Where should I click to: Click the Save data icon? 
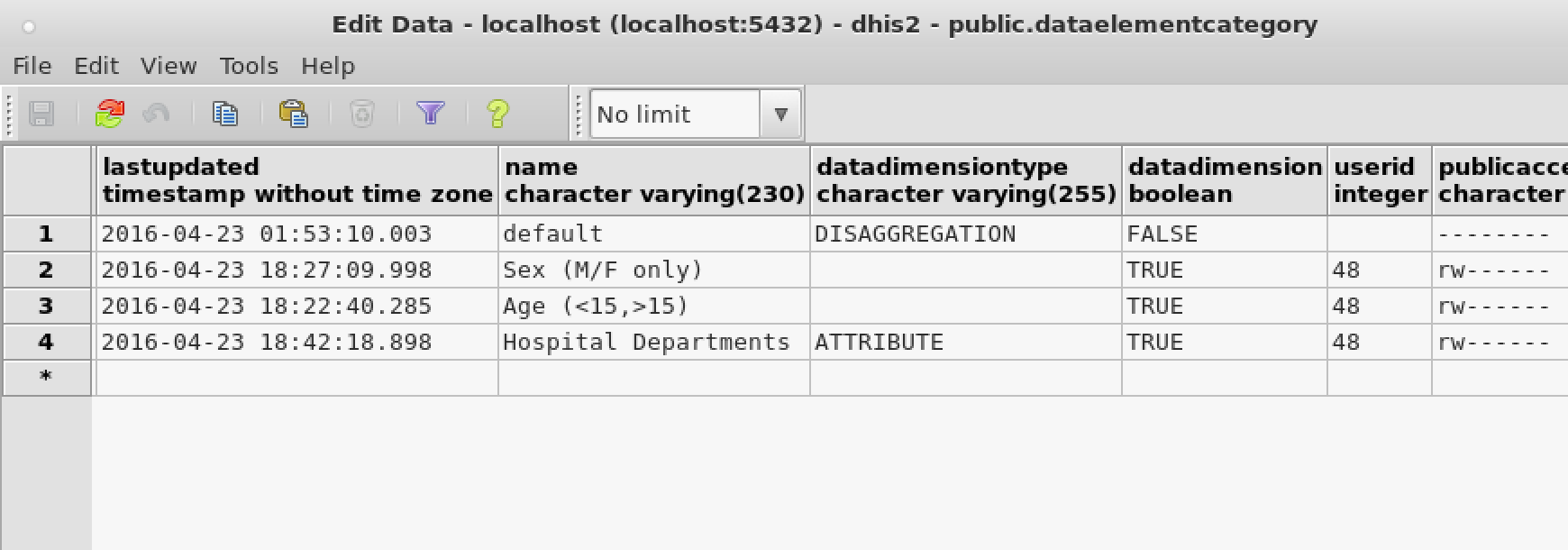41,115
